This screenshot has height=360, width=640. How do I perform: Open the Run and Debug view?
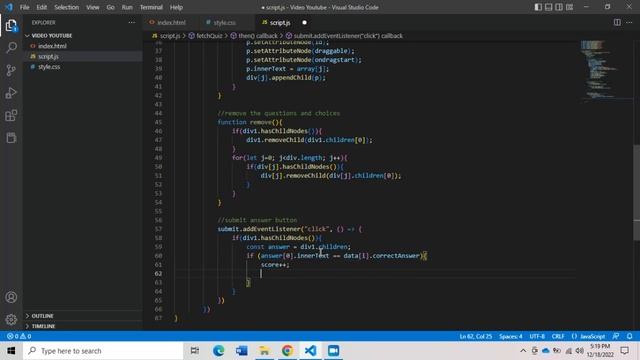11,93
